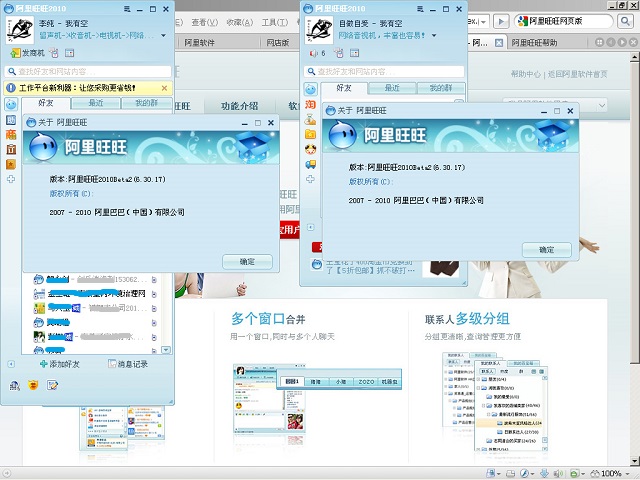Select clipboard sidebar icon below 商 icon

(11, 149)
